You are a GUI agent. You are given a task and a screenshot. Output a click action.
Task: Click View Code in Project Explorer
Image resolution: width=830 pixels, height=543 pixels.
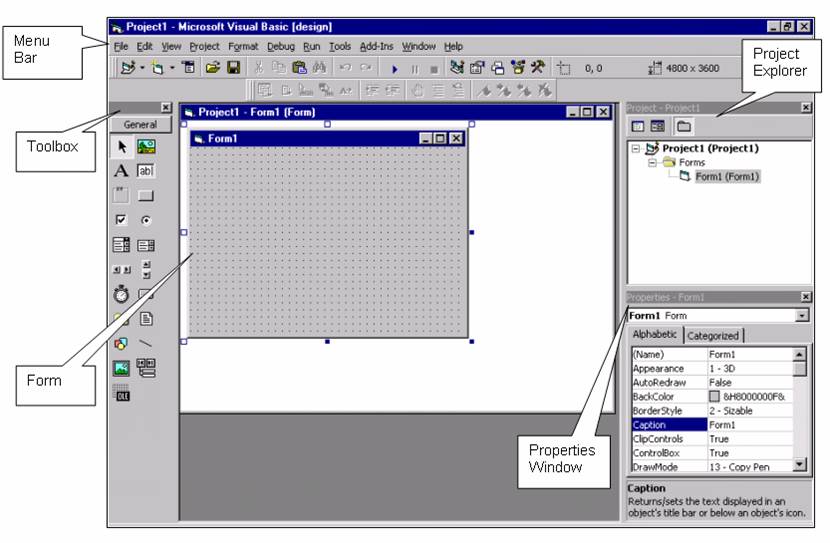point(638,126)
